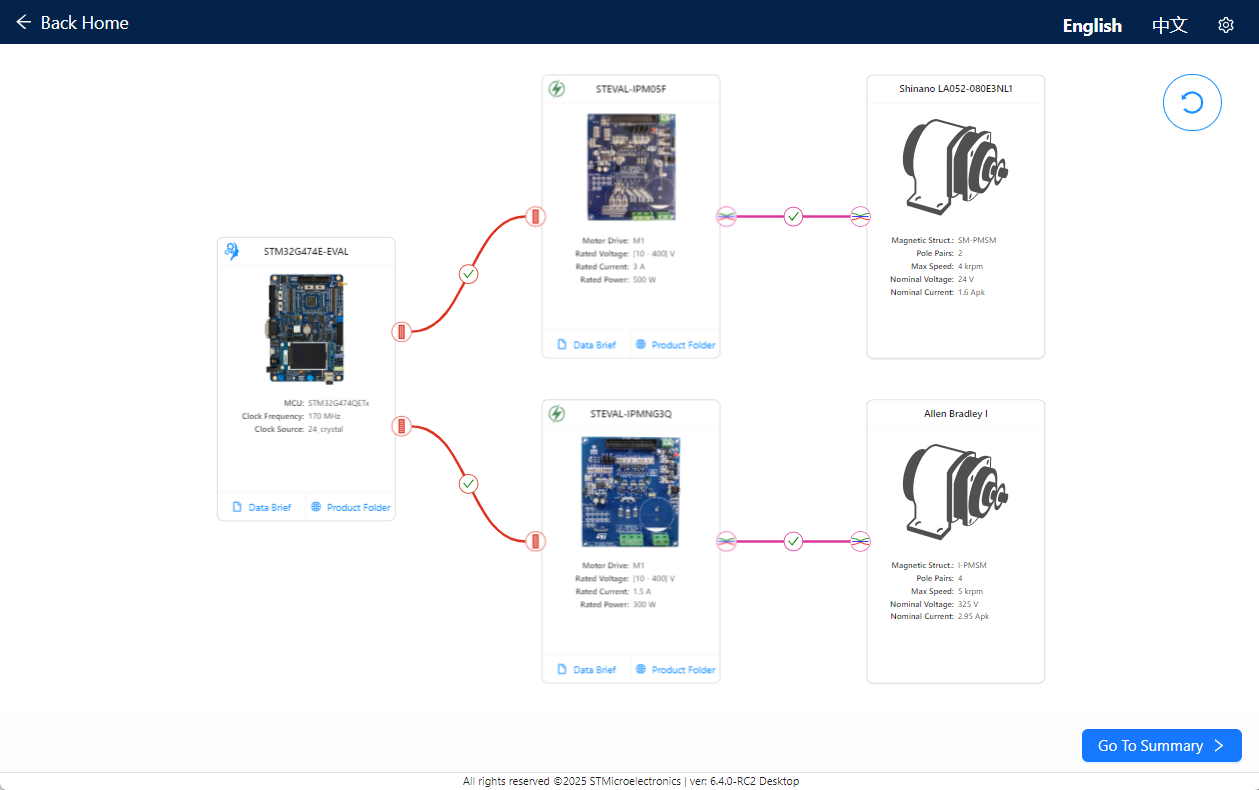Image resolution: width=1259 pixels, height=790 pixels.
Task: Click the power board icon on STEVAL-IPM05F card
Action: 557,89
